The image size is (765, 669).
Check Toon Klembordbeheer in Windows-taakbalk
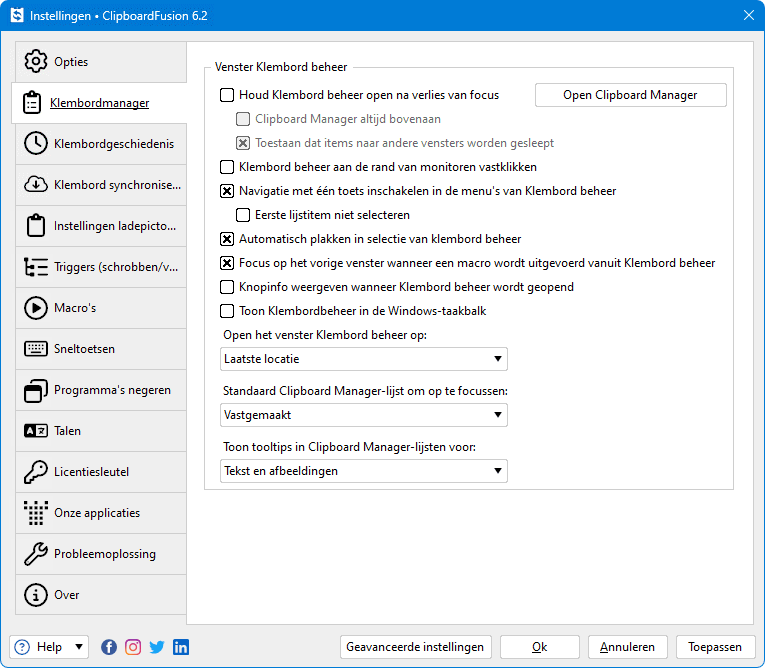click(227, 311)
